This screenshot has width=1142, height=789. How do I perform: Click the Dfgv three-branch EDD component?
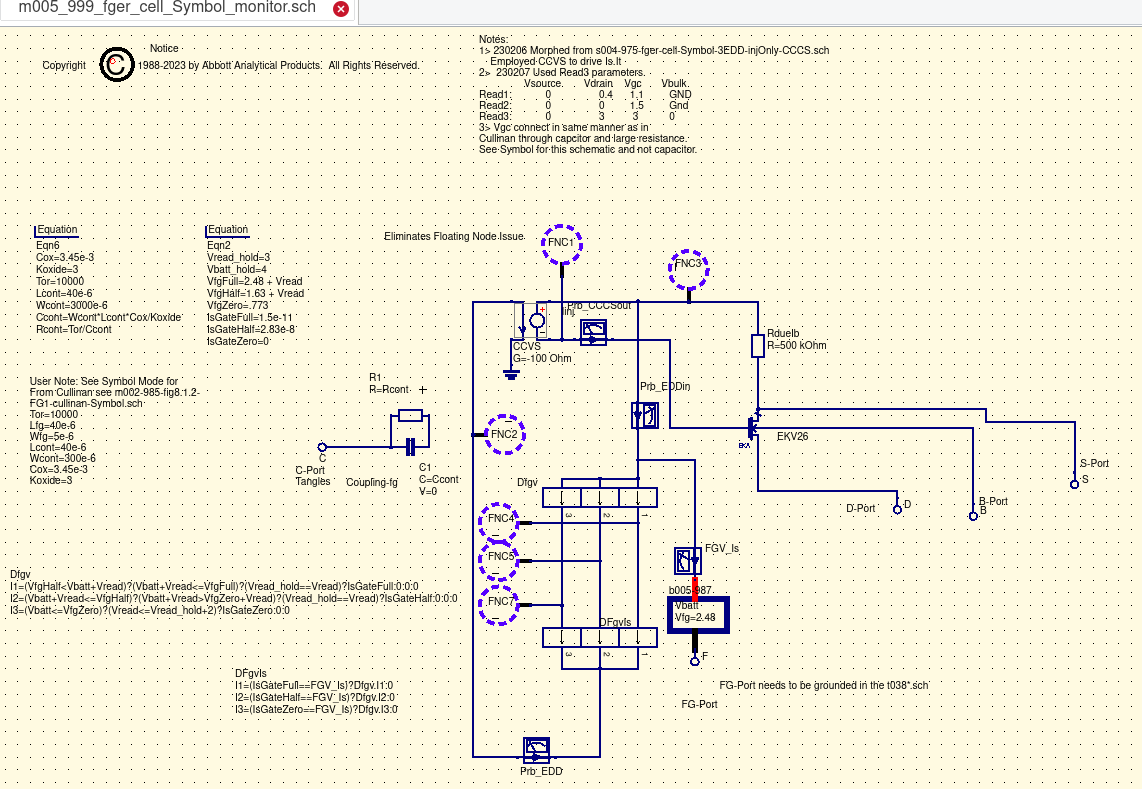click(x=599, y=497)
